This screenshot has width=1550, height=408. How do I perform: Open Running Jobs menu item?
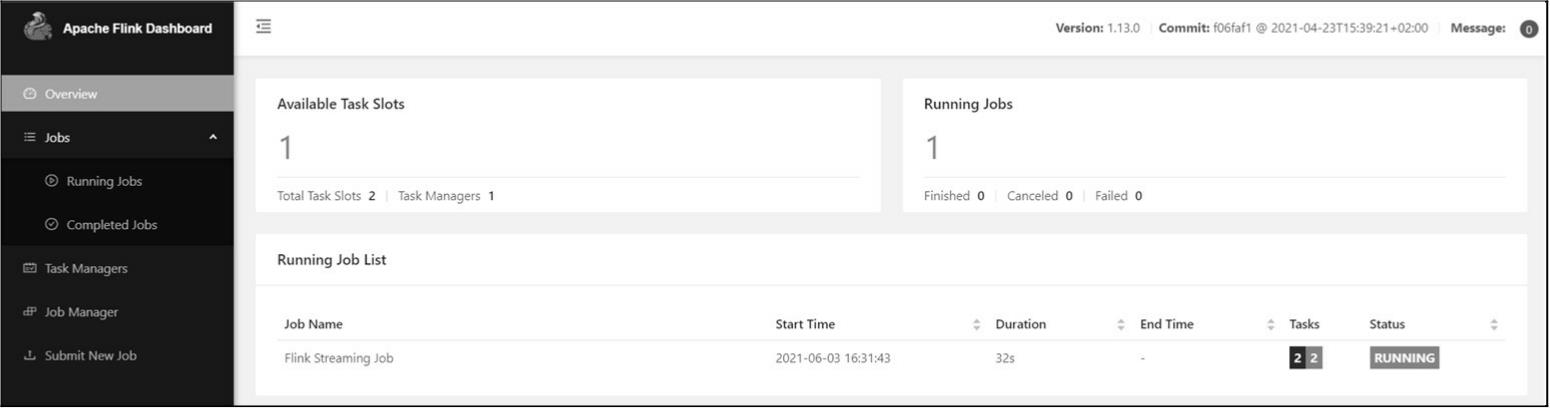(x=104, y=181)
